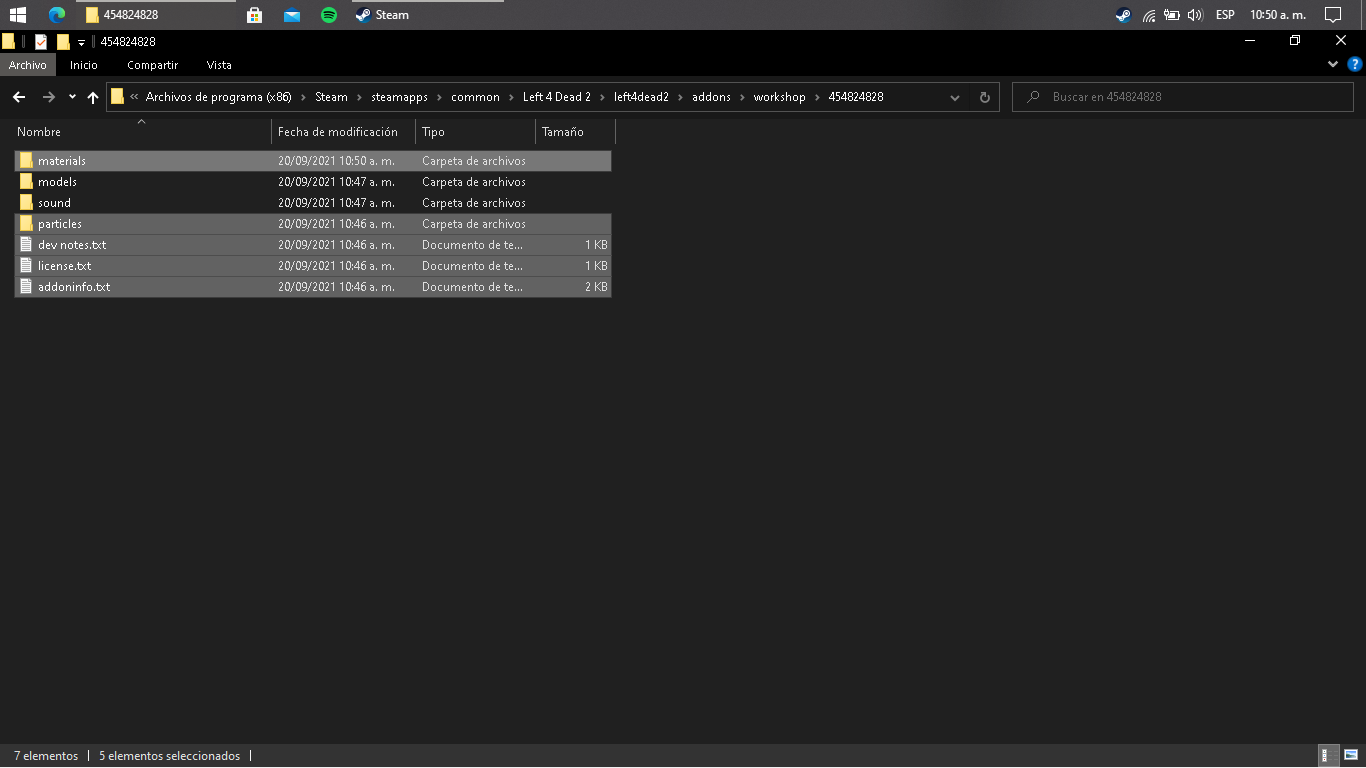This screenshot has height=768, width=1366.
Task: Open the Wi-Fi network tray icon
Action: pos(1149,15)
